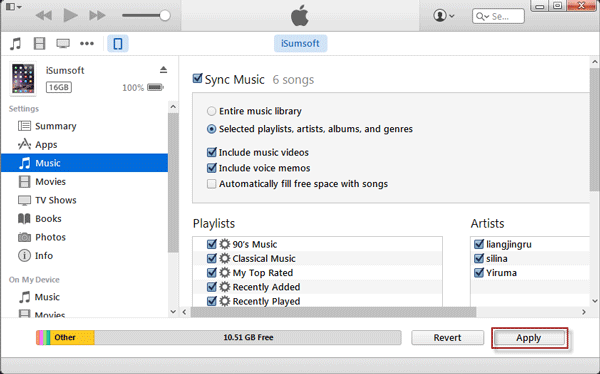
Task: Click the Revert button
Action: pos(447,338)
